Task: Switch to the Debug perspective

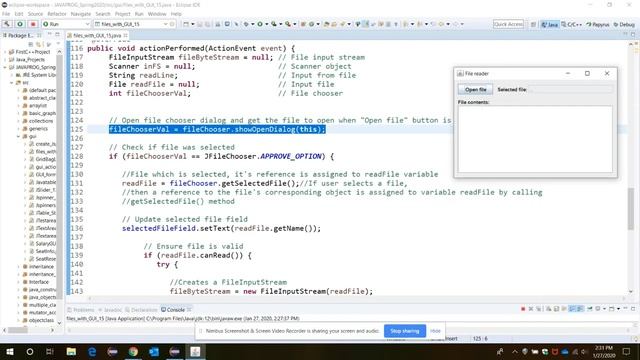Action: click(624, 24)
